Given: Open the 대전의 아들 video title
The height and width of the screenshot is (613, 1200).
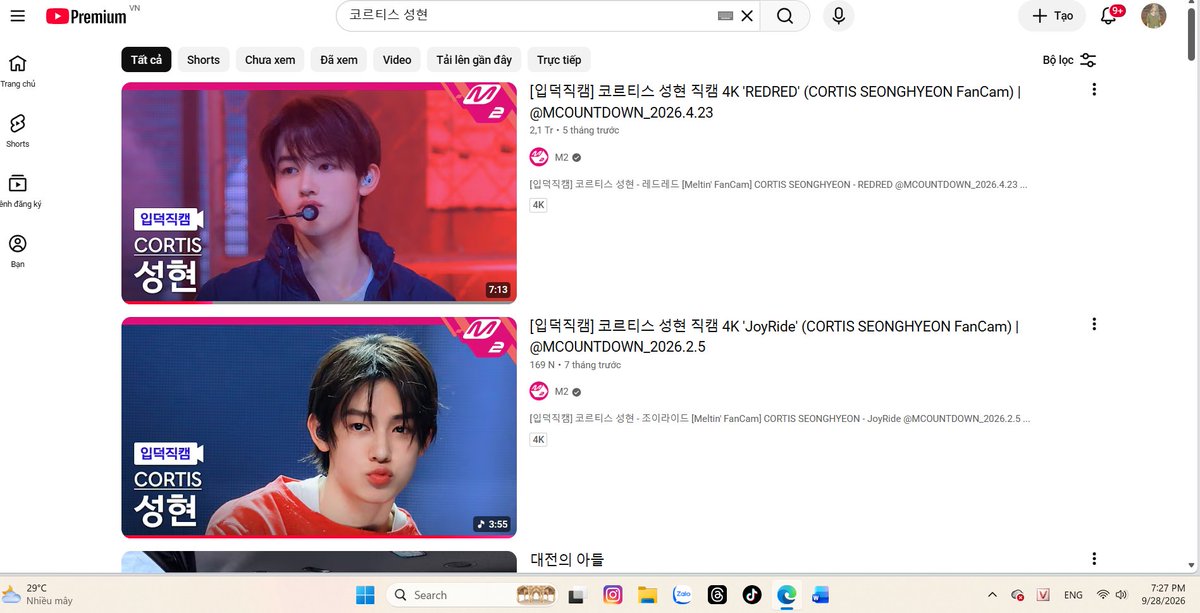Looking at the screenshot, I should [567, 560].
